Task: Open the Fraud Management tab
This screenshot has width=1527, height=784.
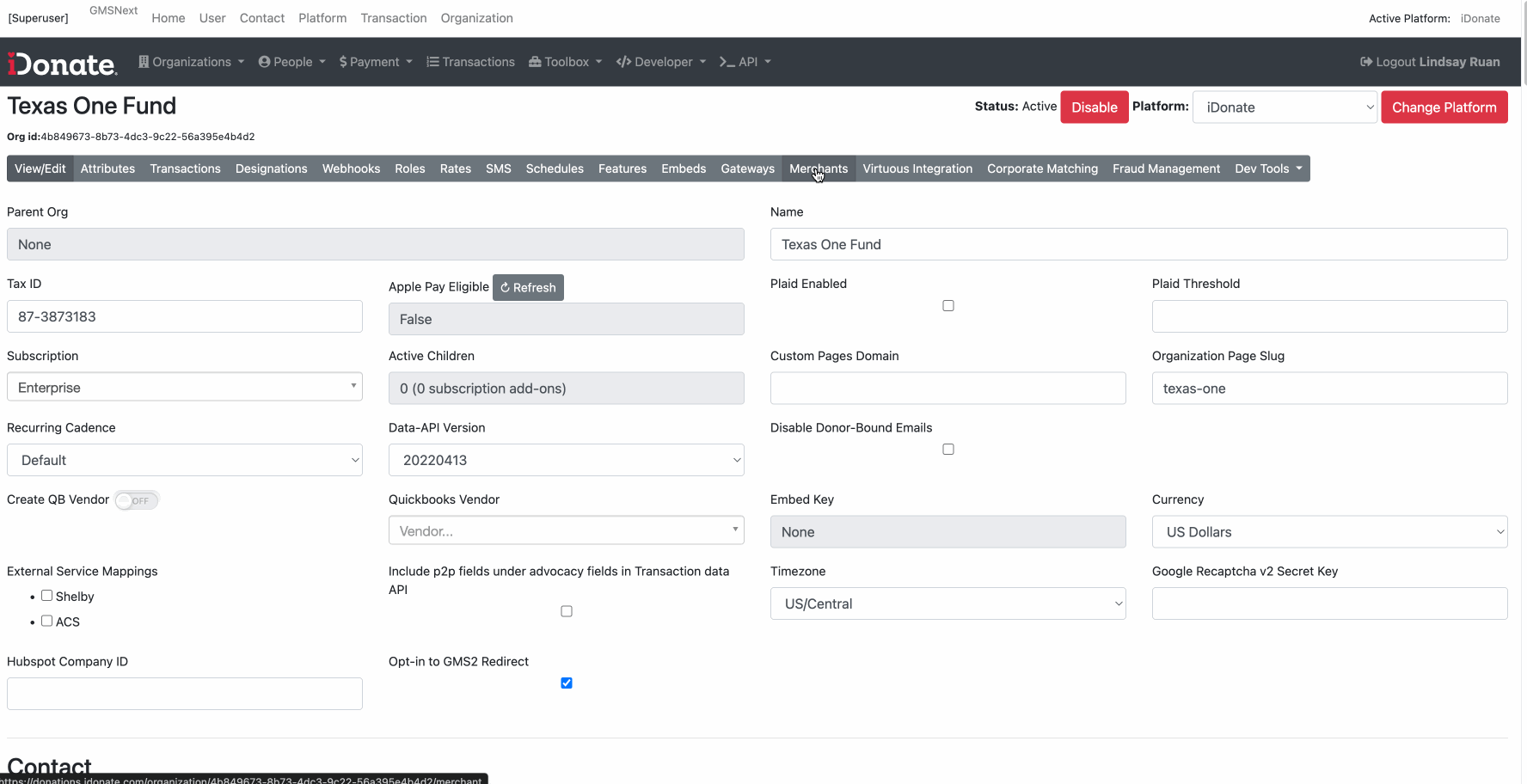Action: point(1167,168)
